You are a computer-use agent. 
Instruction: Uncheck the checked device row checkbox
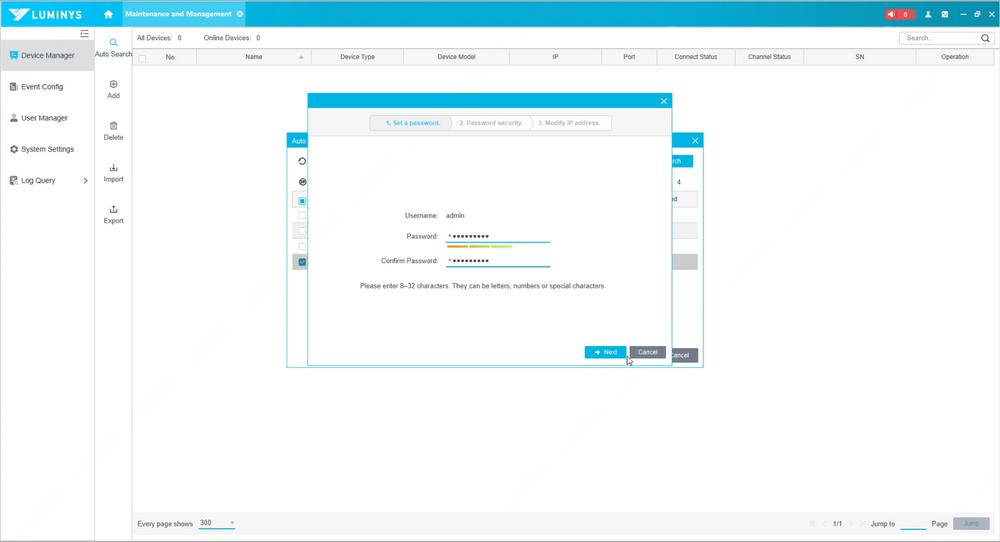click(x=302, y=262)
